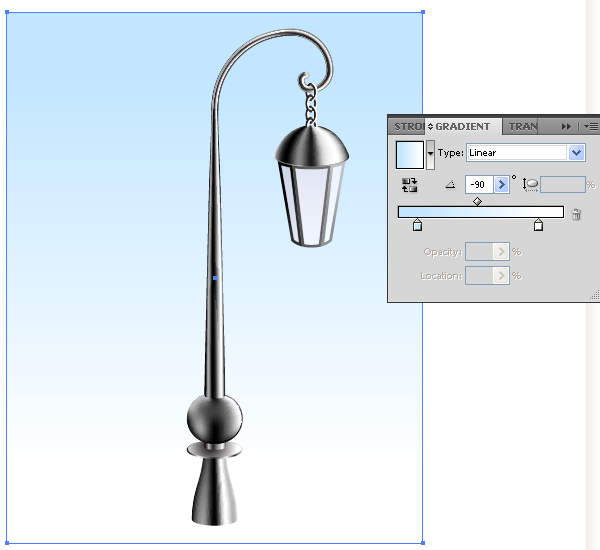Click the flared lamp post base
Image resolution: width=600 pixels, height=550 pixels.
(215, 491)
